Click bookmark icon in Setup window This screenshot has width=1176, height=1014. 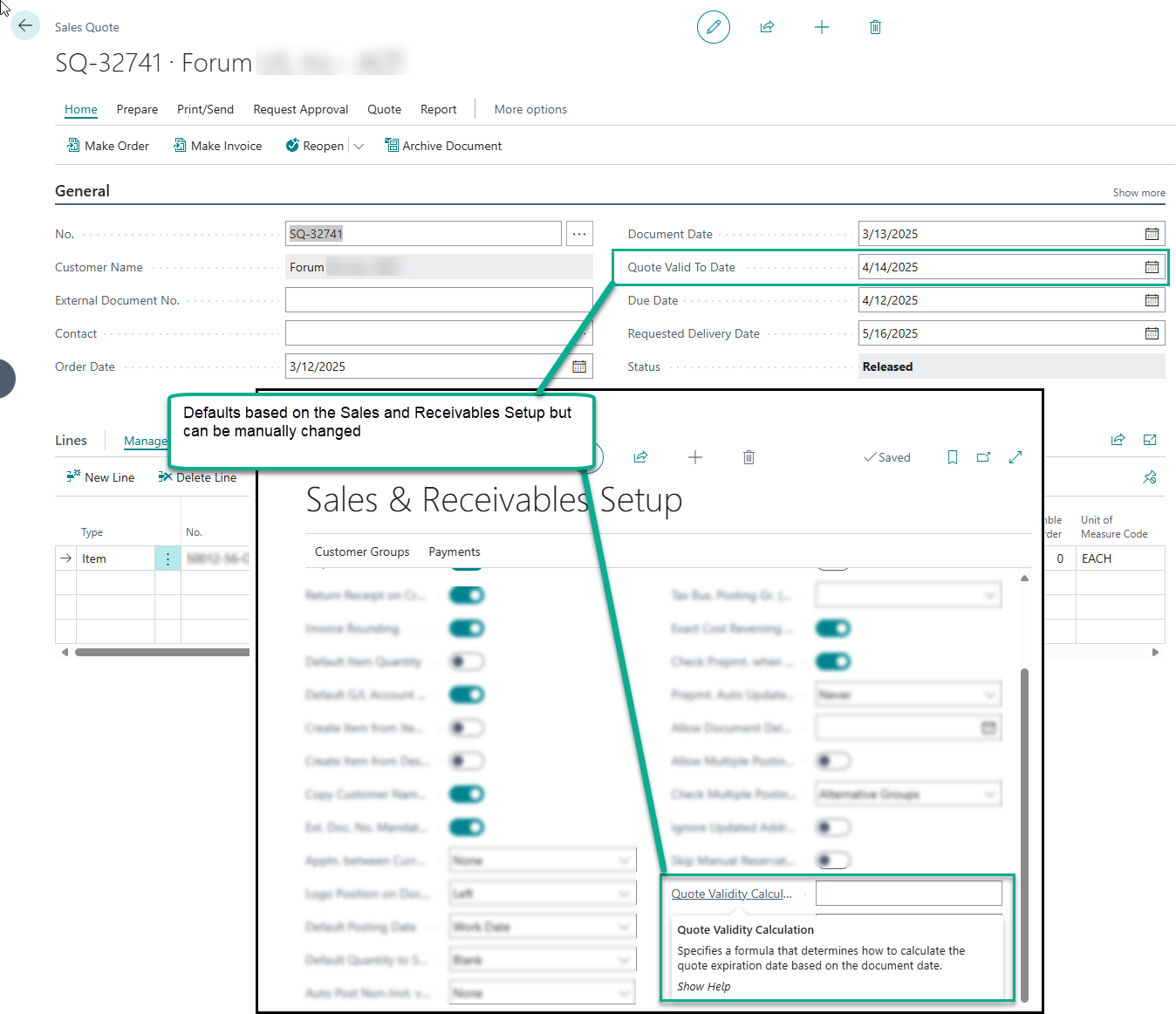tap(953, 457)
